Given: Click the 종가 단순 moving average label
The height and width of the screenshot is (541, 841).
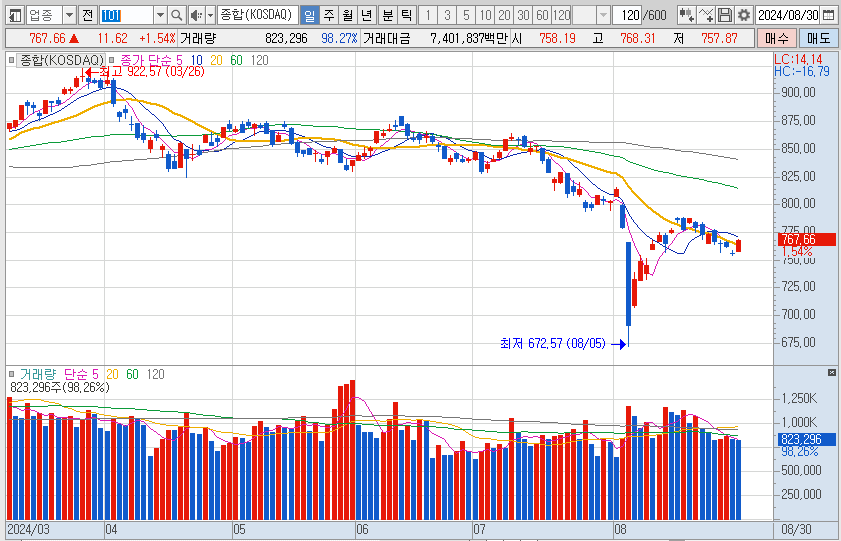Looking at the screenshot, I should (144, 60).
